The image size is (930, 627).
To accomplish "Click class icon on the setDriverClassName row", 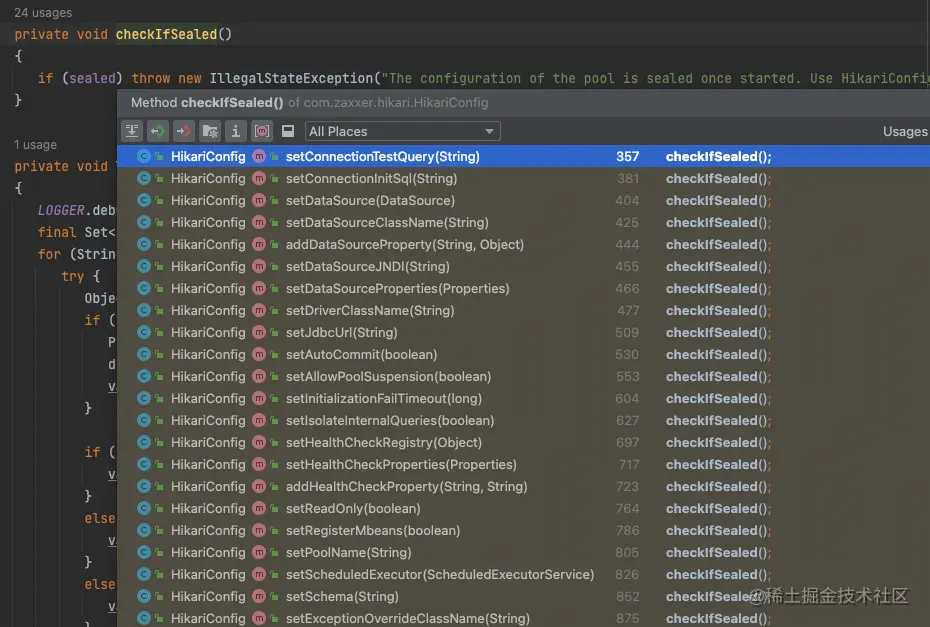I will [144, 310].
